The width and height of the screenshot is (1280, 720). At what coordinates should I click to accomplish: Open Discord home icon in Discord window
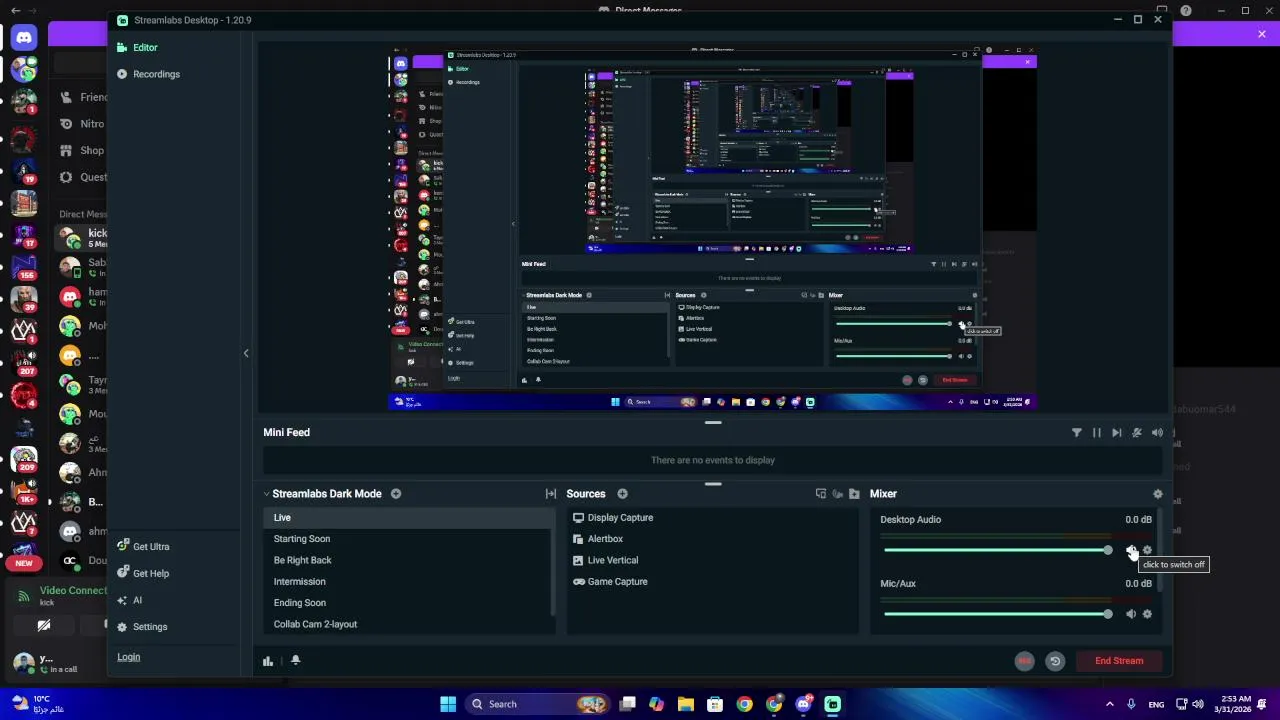(24, 38)
